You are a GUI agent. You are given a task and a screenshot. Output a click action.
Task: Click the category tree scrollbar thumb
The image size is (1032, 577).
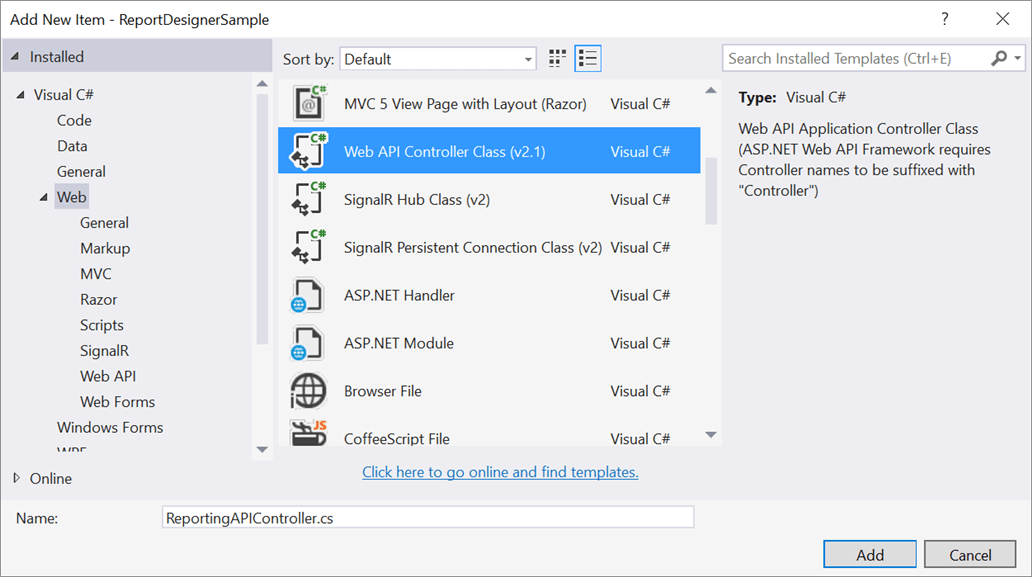tap(262, 219)
